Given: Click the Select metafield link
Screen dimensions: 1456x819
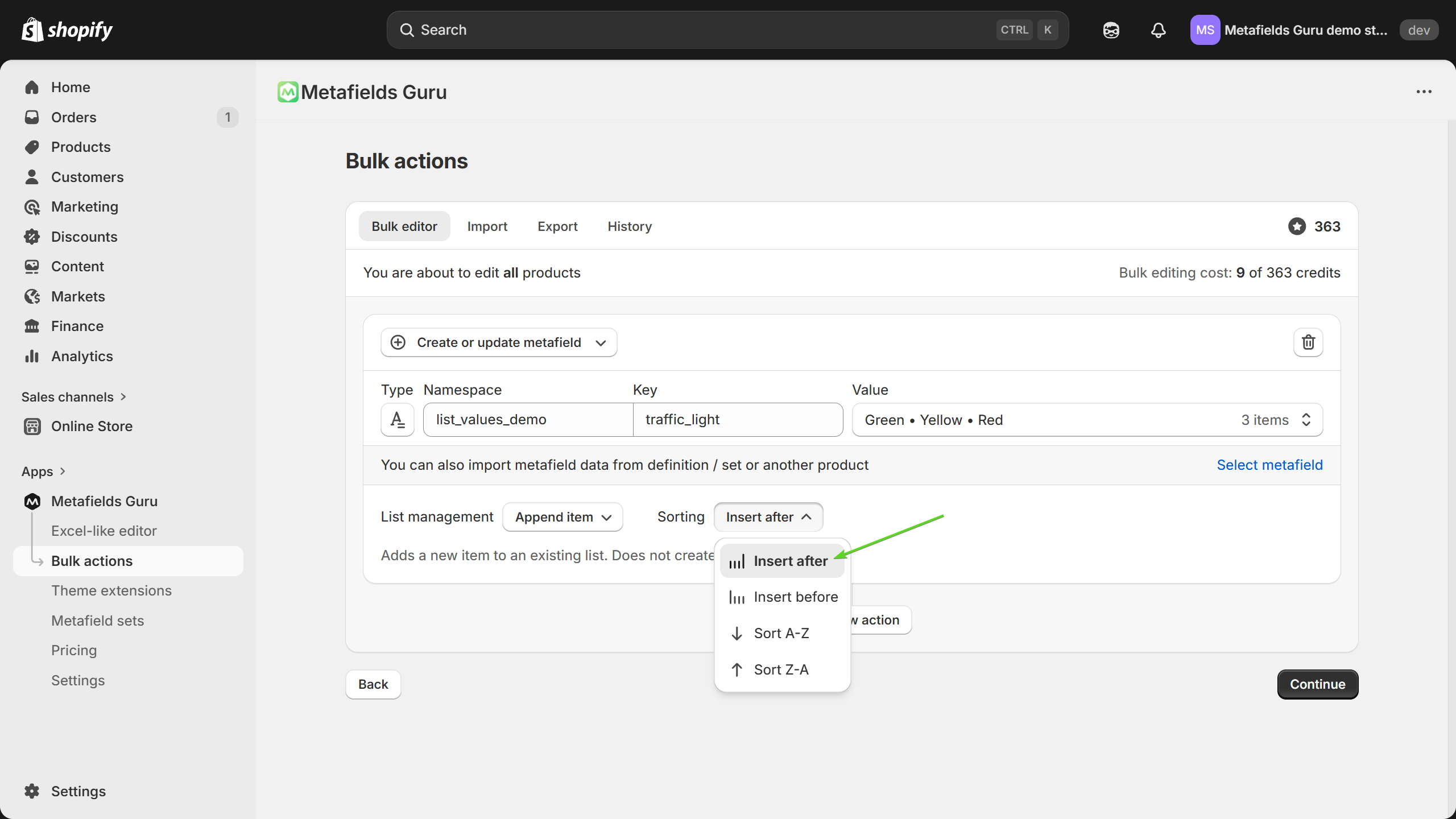Looking at the screenshot, I should pos(1269,465).
